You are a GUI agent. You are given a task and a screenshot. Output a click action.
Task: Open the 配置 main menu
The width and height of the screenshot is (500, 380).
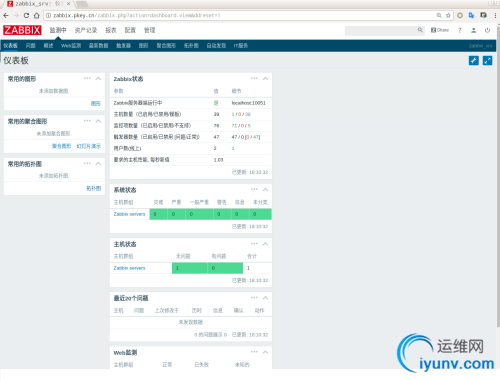click(130, 30)
